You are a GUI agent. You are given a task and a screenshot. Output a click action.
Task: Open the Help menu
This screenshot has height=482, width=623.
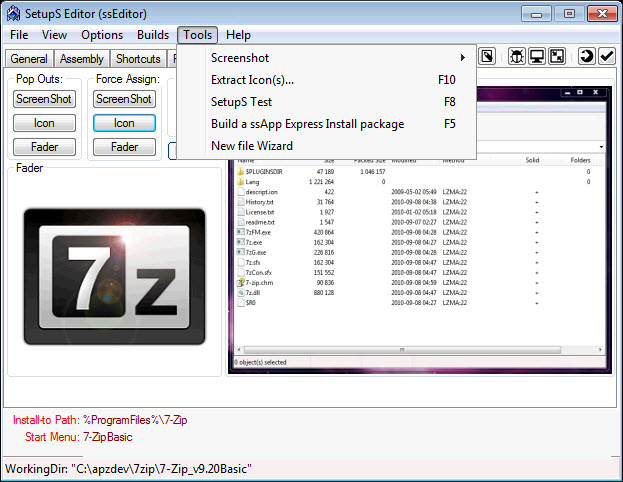[238, 35]
